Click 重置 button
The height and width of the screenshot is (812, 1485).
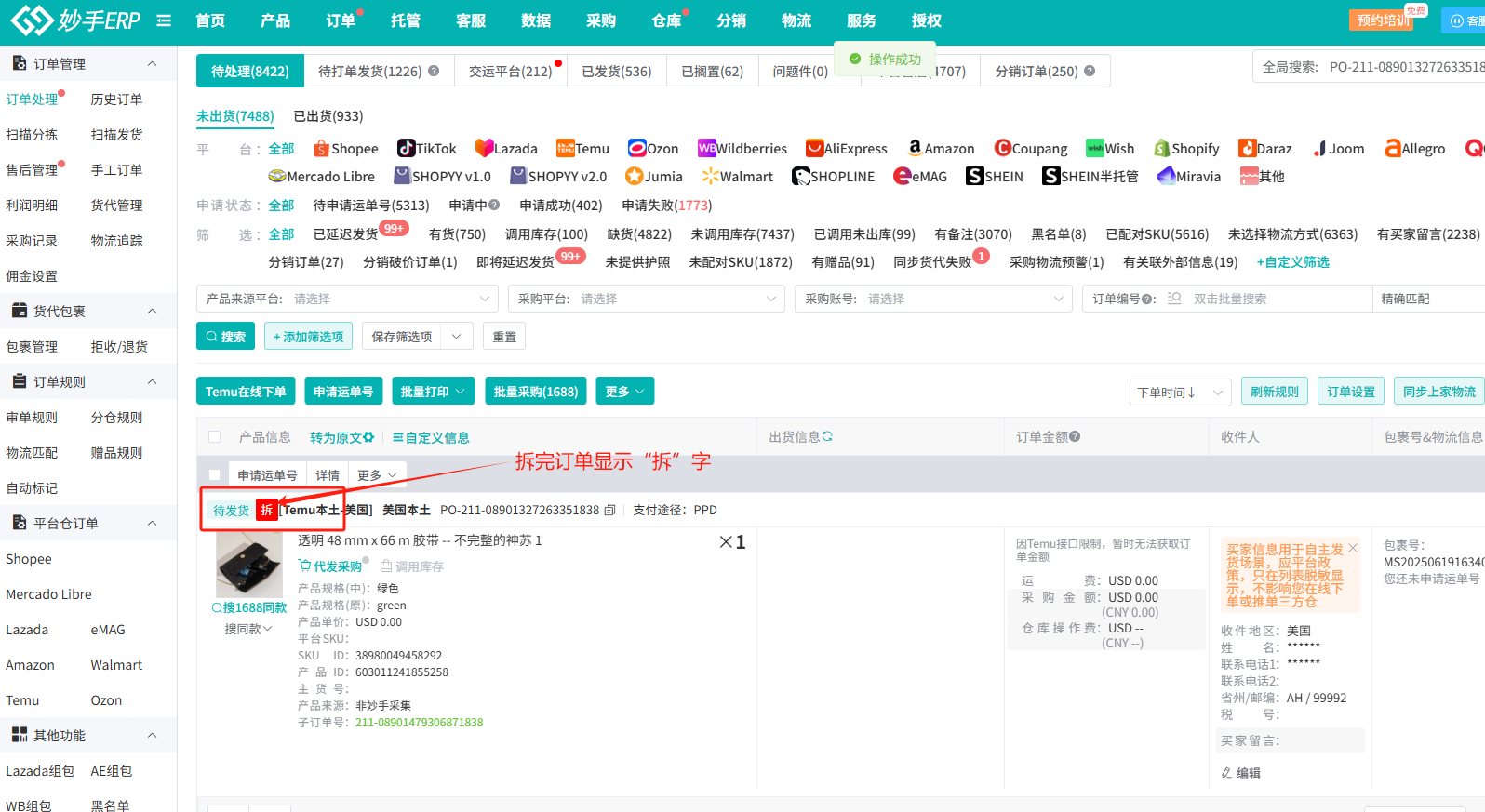click(504, 337)
